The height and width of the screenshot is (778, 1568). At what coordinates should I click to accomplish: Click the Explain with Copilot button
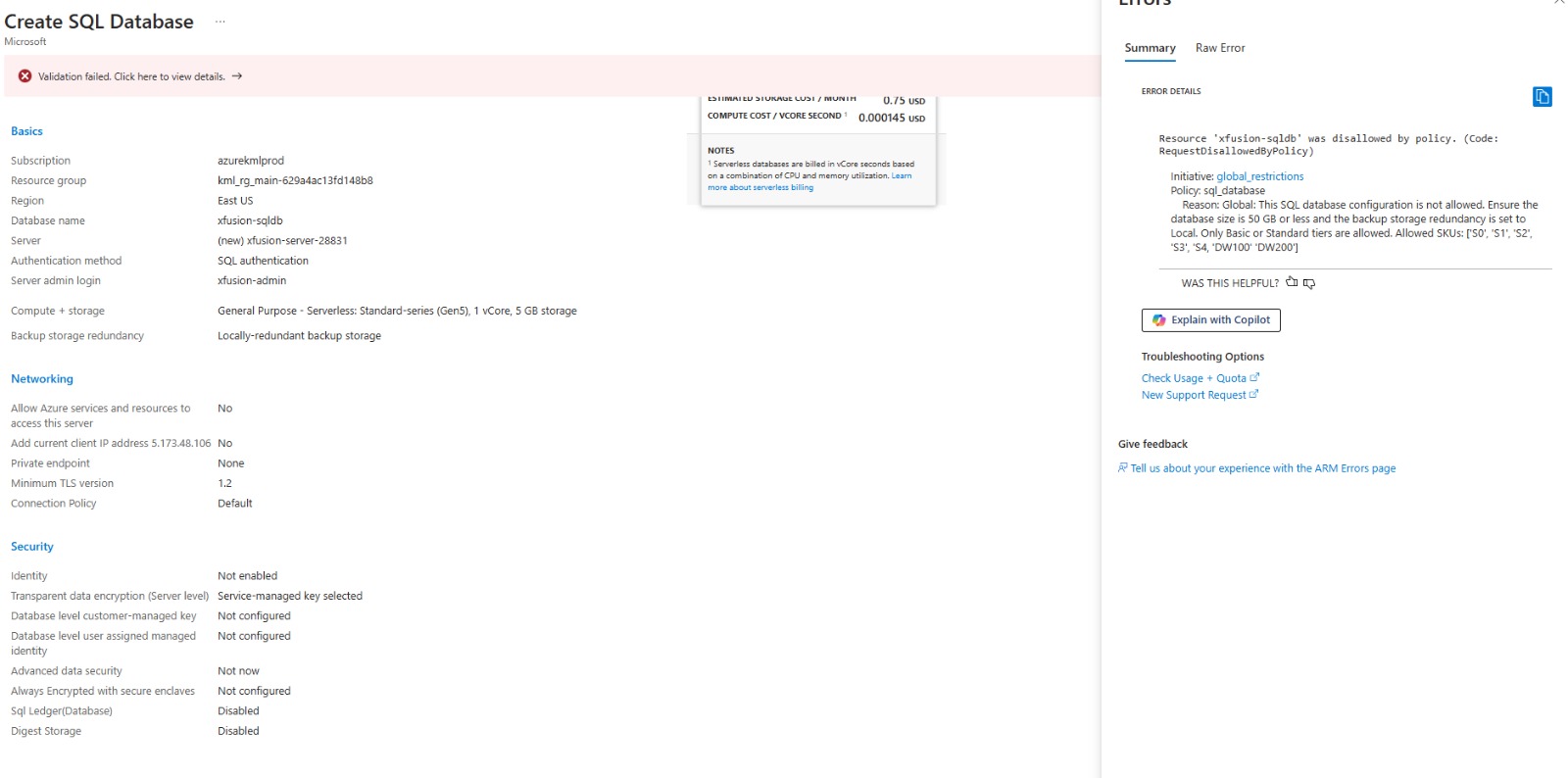pyautogui.click(x=1211, y=320)
